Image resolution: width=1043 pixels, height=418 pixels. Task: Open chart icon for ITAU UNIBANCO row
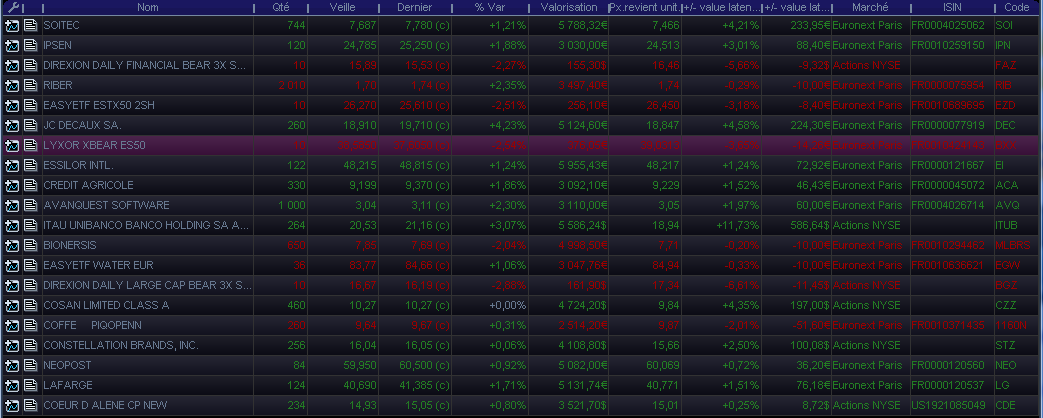(12, 226)
